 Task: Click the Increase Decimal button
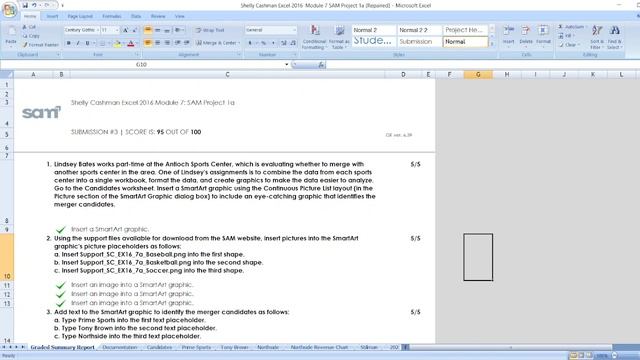(284, 43)
